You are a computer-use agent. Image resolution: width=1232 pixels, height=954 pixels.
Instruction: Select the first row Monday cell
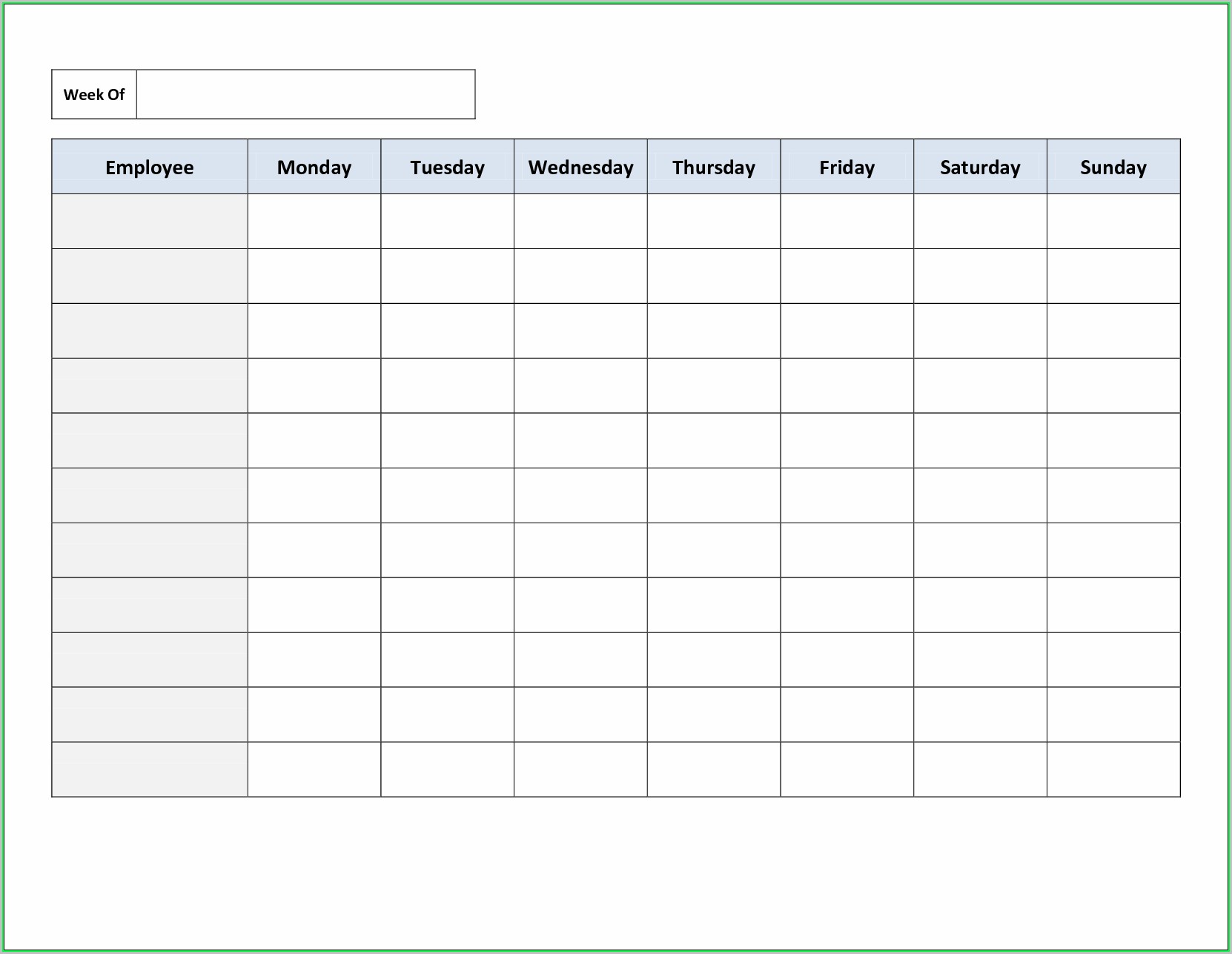click(314, 221)
